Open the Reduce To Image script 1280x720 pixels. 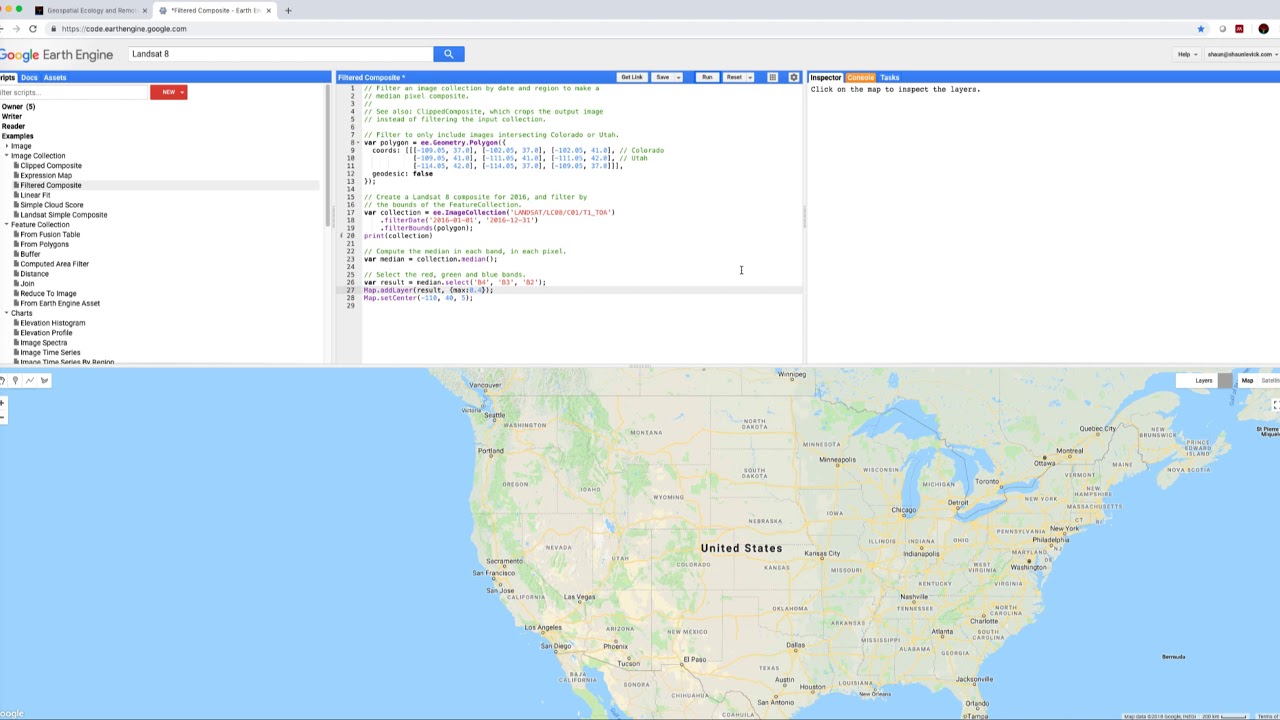(x=48, y=294)
